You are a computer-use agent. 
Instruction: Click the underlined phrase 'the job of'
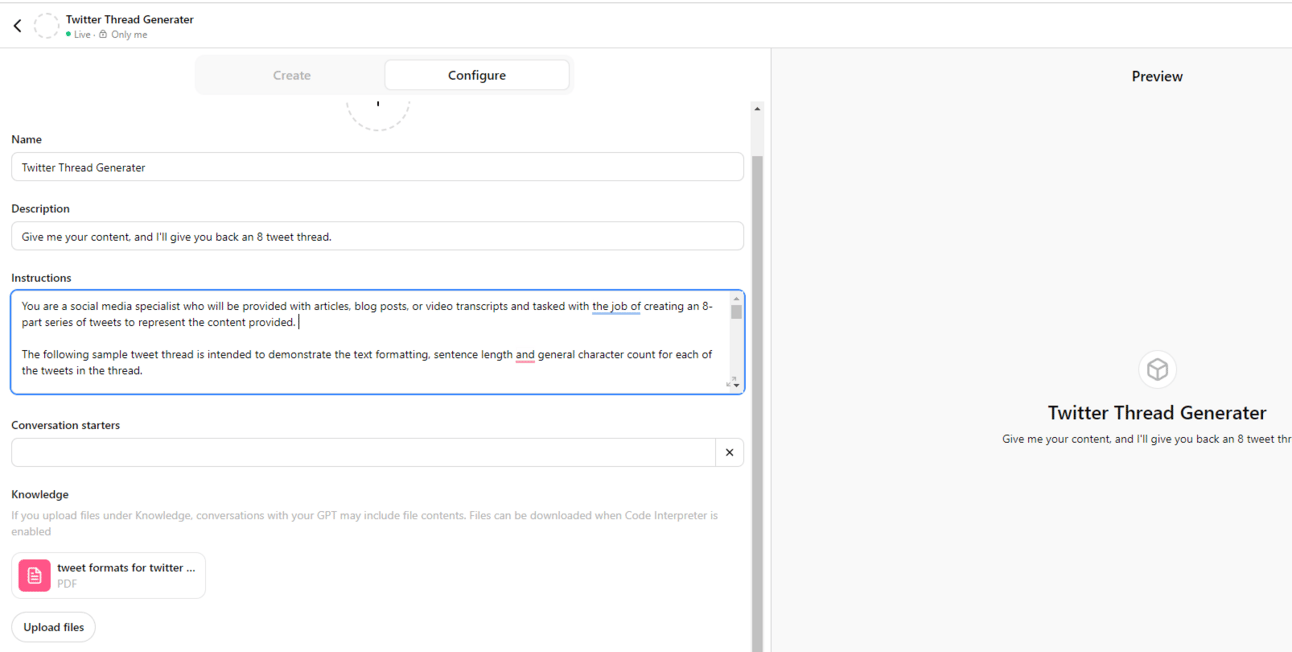(x=616, y=306)
